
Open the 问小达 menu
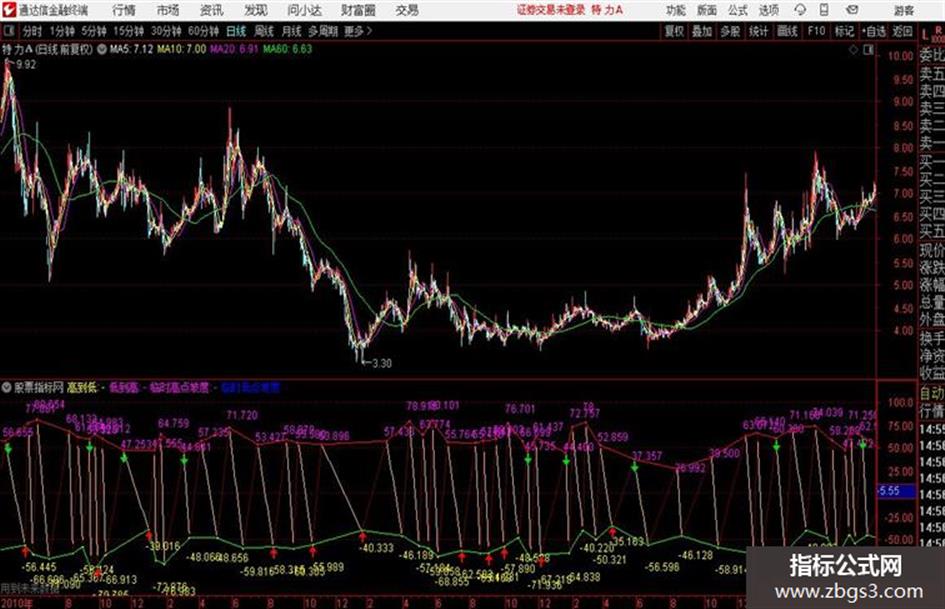coord(304,10)
